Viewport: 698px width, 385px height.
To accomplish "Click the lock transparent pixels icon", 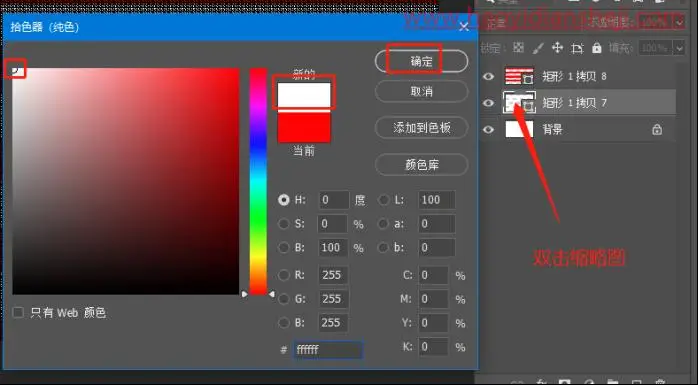I will [x=518, y=48].
